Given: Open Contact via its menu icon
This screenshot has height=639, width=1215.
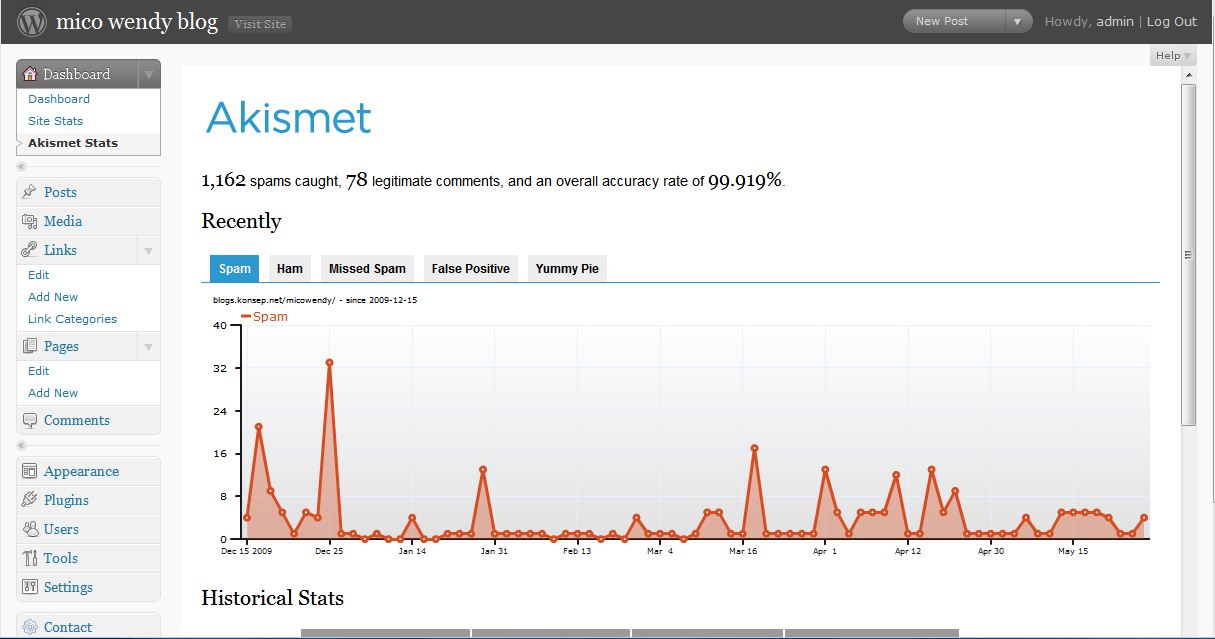Looking at the screenshot, I should point(29,627).
